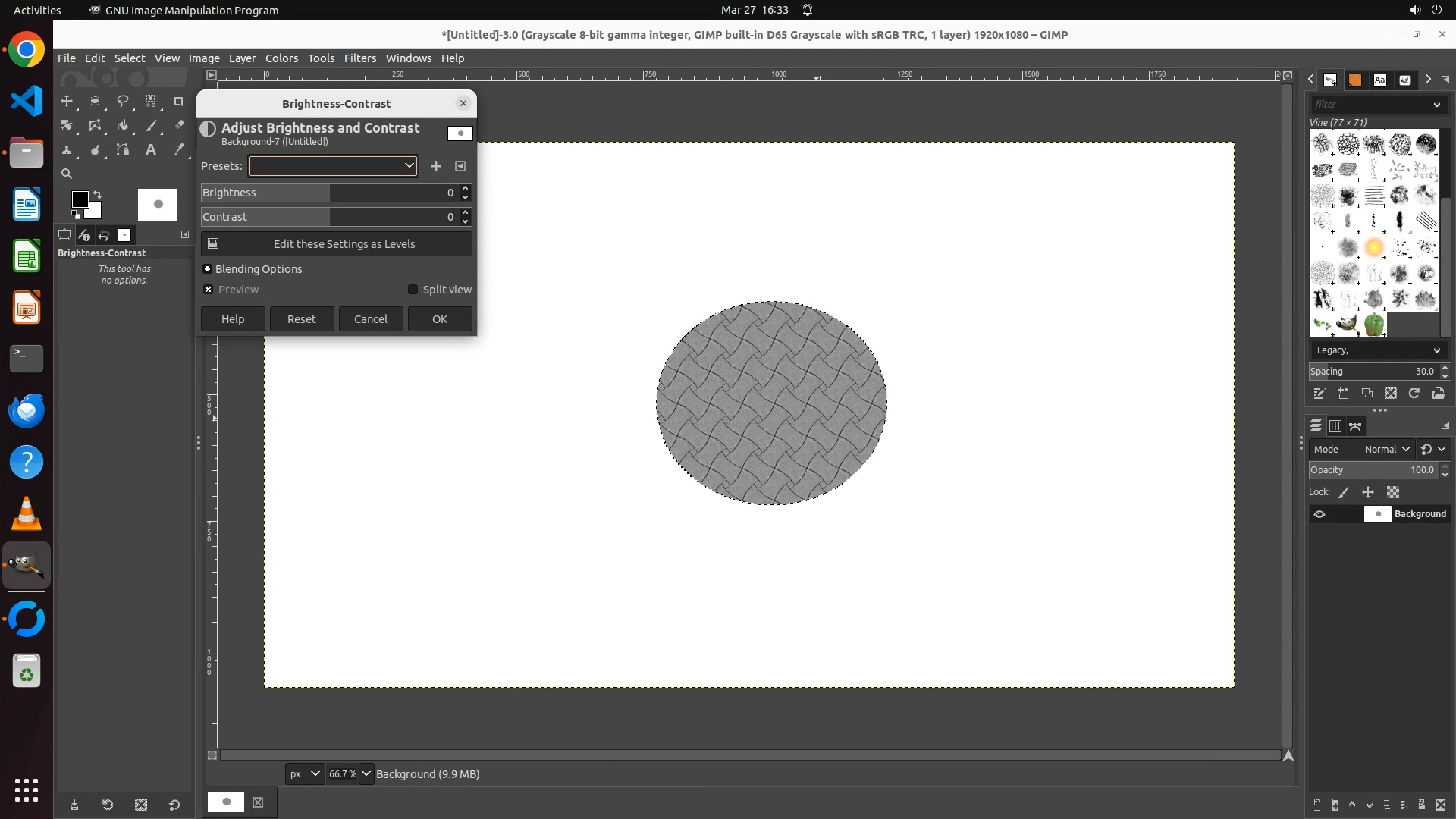Open the Presets dropdown
Image resolution: width=1456 pixels, height=819 pixels.
click(333, 166)
